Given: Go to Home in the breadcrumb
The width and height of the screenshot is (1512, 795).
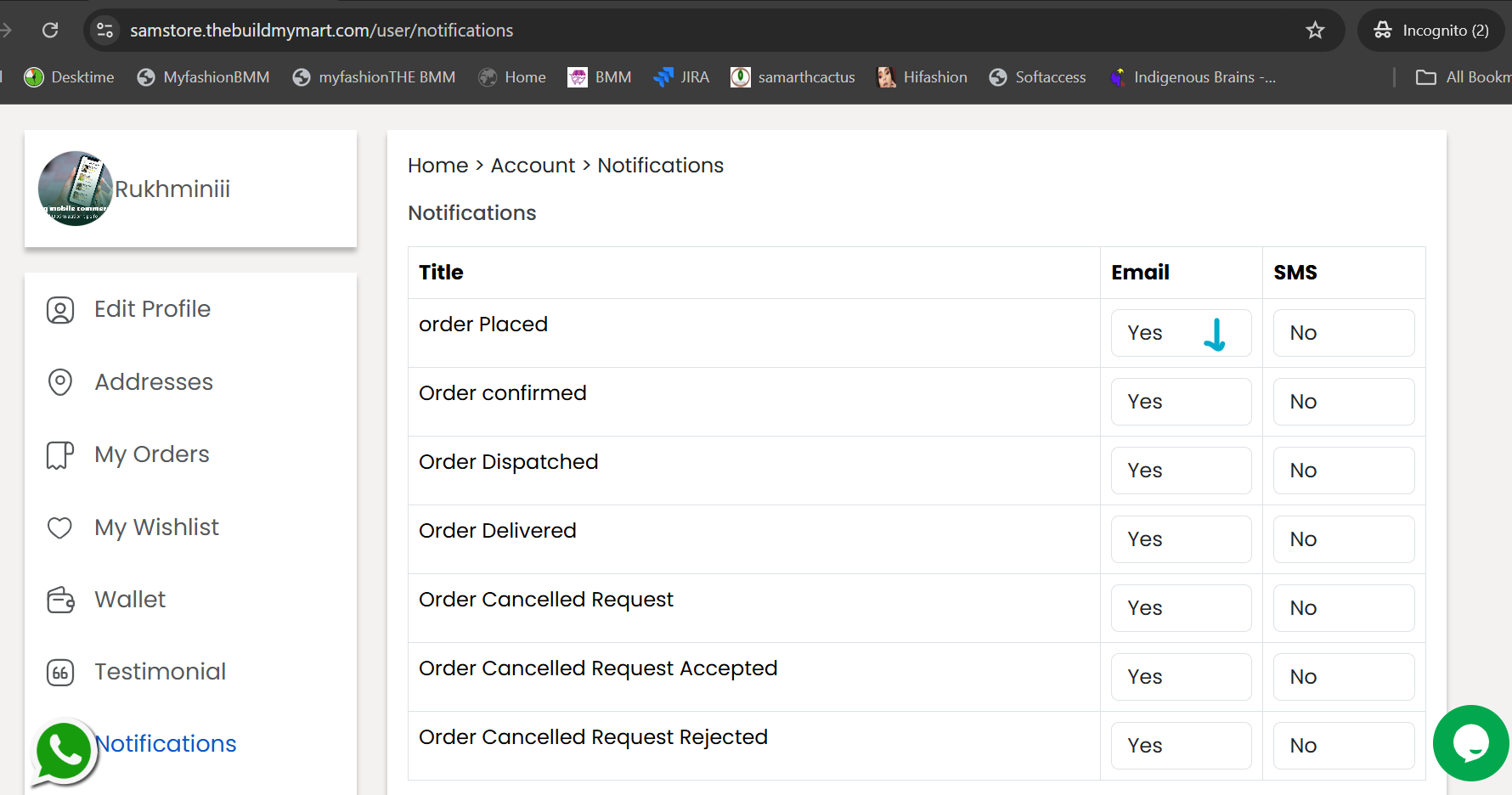Looking at the screenshot, I should coord(437,166).
